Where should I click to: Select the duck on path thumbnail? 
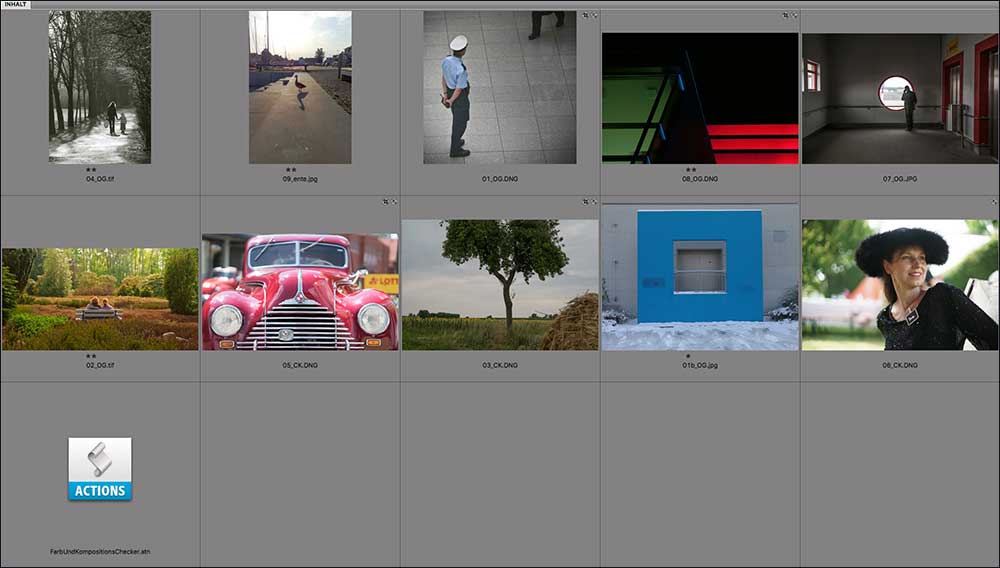pos(300,87)
